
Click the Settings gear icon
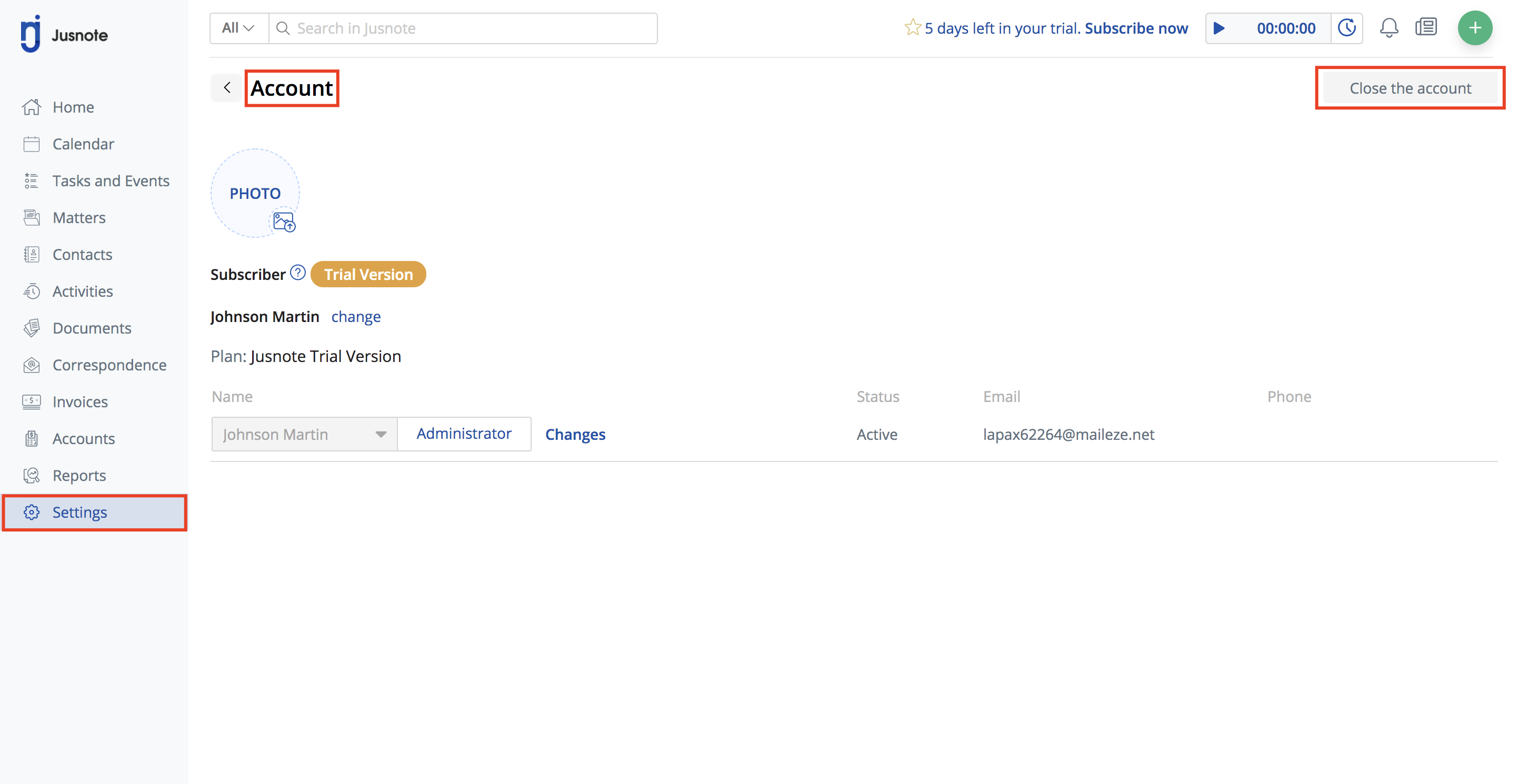pyautogui.click(x=32, y=512)
